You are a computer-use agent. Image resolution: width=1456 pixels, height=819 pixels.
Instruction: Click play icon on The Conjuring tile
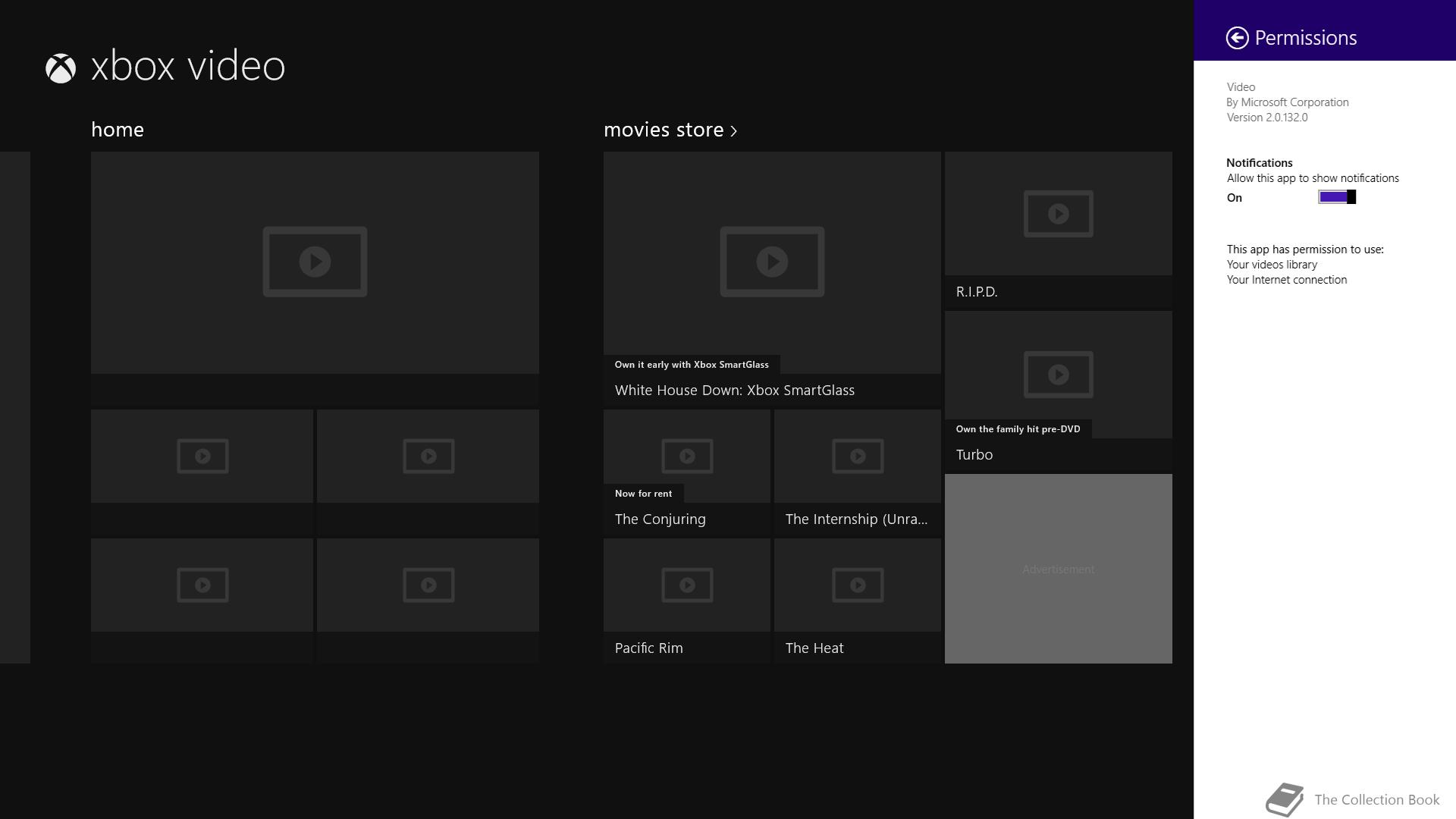(687, 457)
